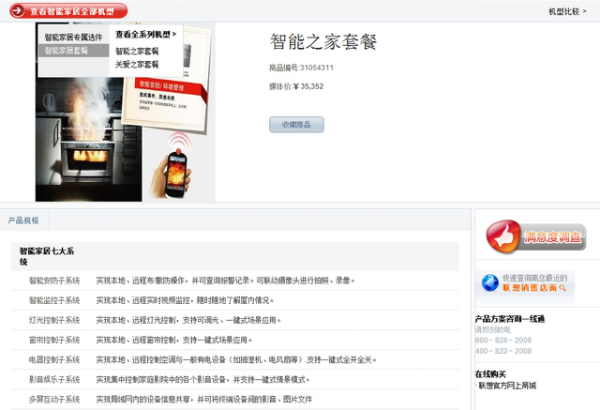The image size is (600, 410).
Task: Click the globe icon beside the store finder
Action: (489, 282)
